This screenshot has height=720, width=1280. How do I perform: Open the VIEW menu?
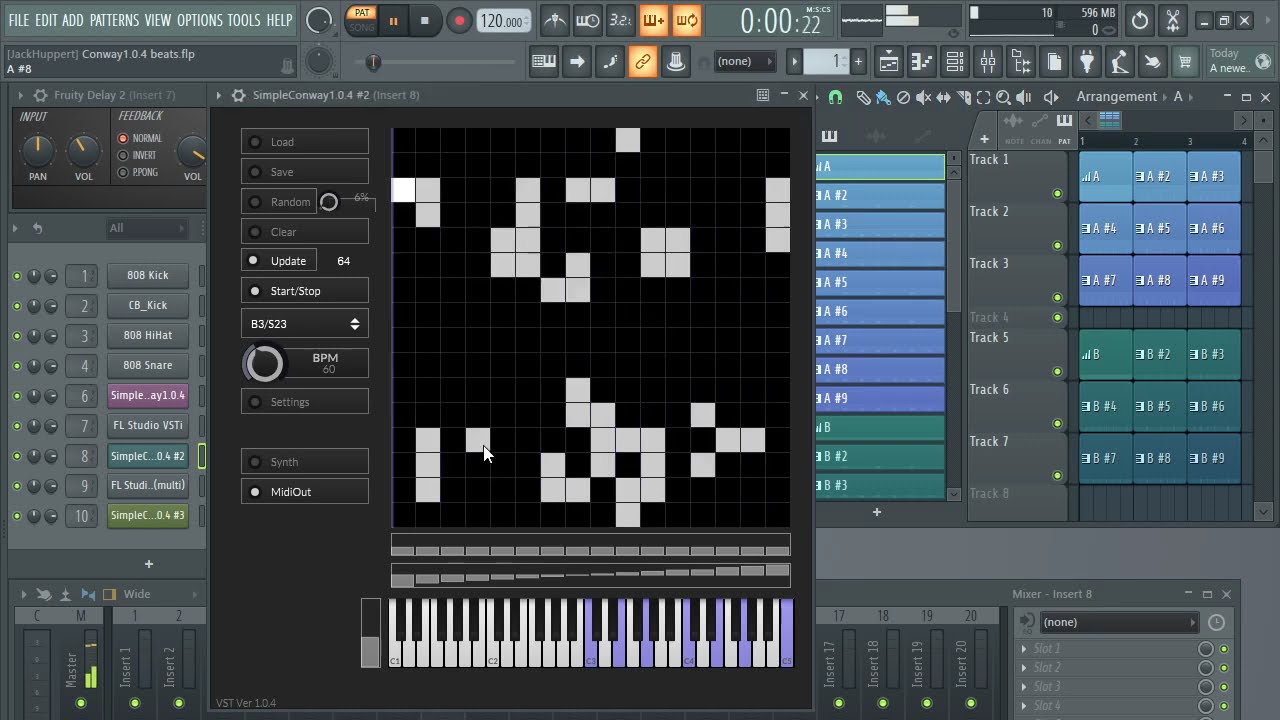click(x=158, y=20)
